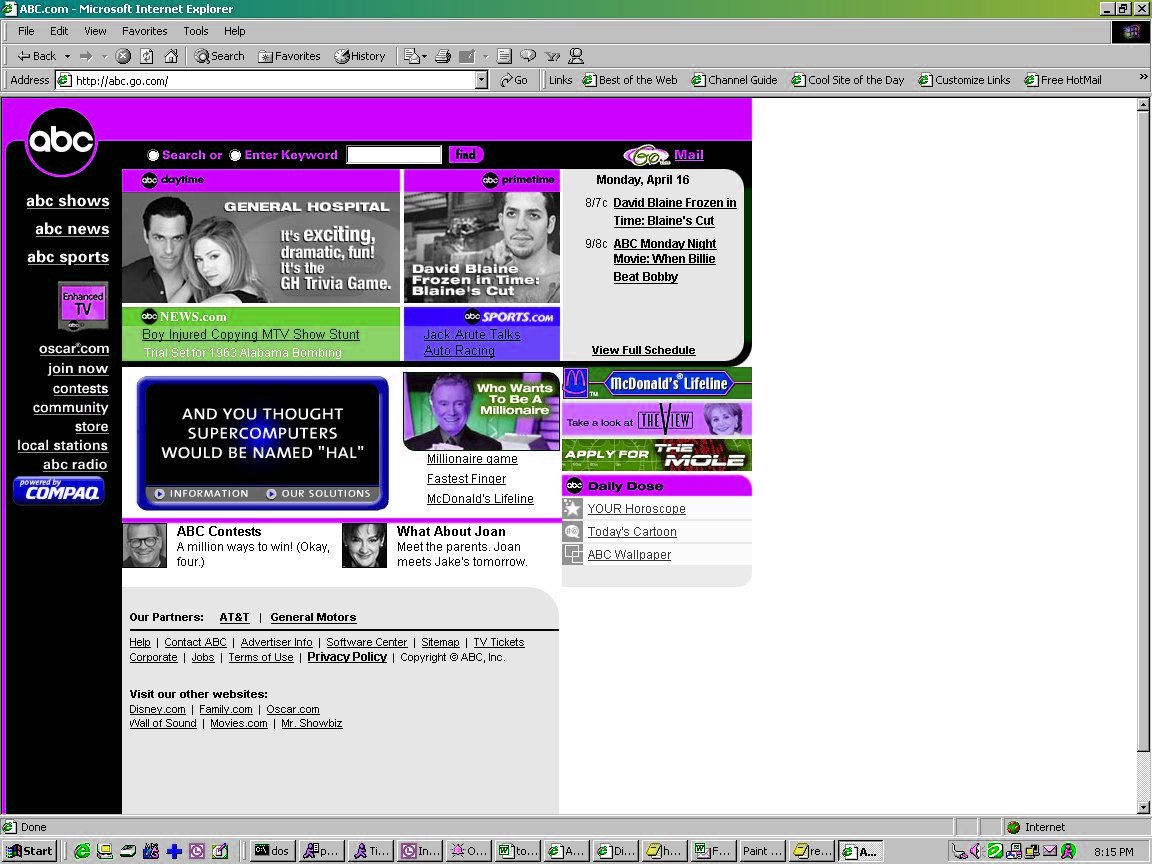This screenshot has width=1152, height=864.
Task: Click the star icon beside YOUR Horoscope
Action: click(x=572, y=508)
